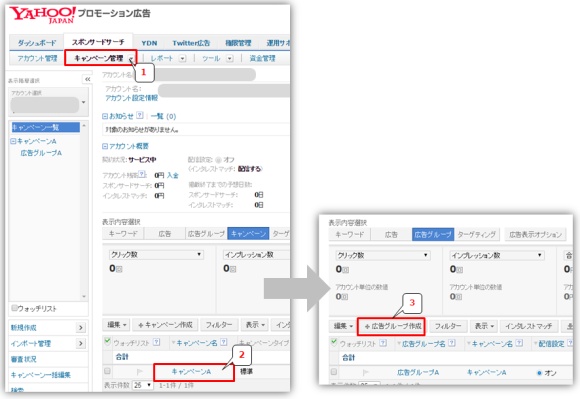Click the flag icon in the キャンペーンA table row
Image resolution: width=580 pixels, height=399 pixels.
point(139,372)
